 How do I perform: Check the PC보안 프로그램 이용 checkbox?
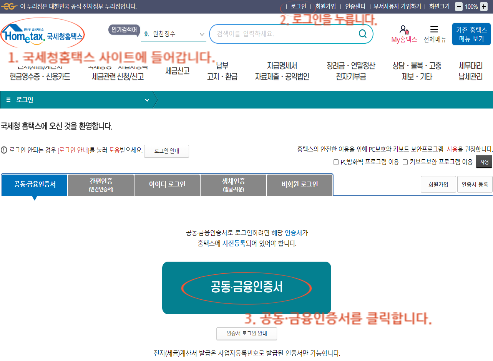click(x=336, y=162)
